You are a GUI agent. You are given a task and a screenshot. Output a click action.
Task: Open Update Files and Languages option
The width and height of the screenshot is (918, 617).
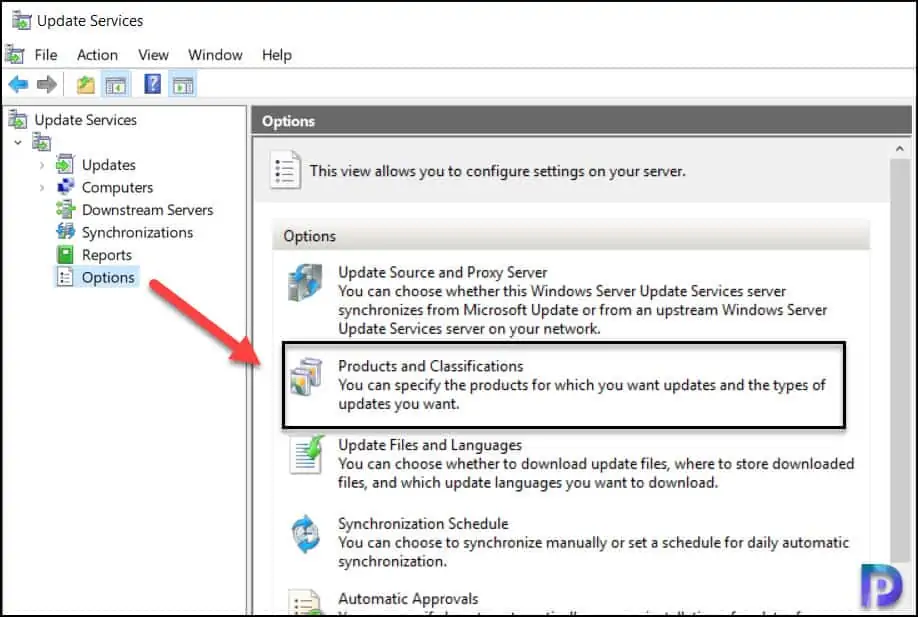(430, 445)
